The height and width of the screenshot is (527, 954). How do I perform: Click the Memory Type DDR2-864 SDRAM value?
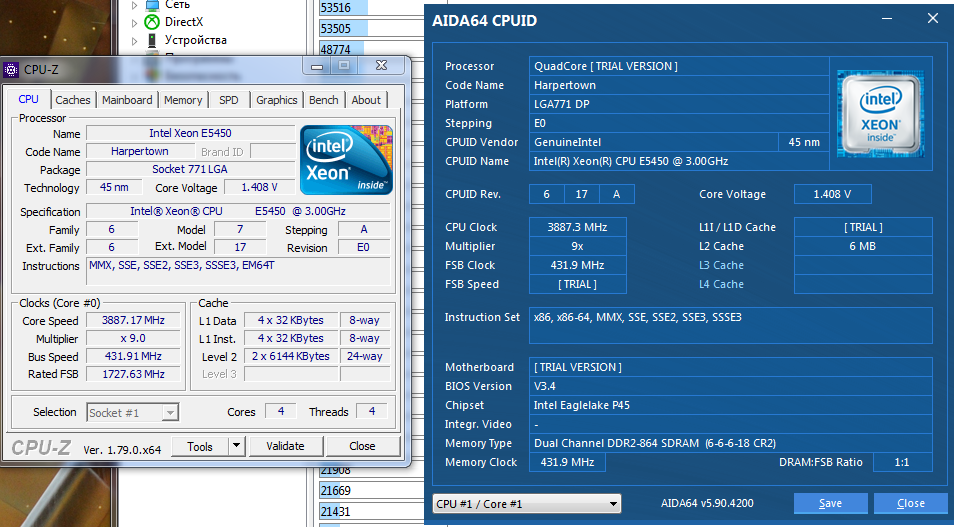(730, 443)
